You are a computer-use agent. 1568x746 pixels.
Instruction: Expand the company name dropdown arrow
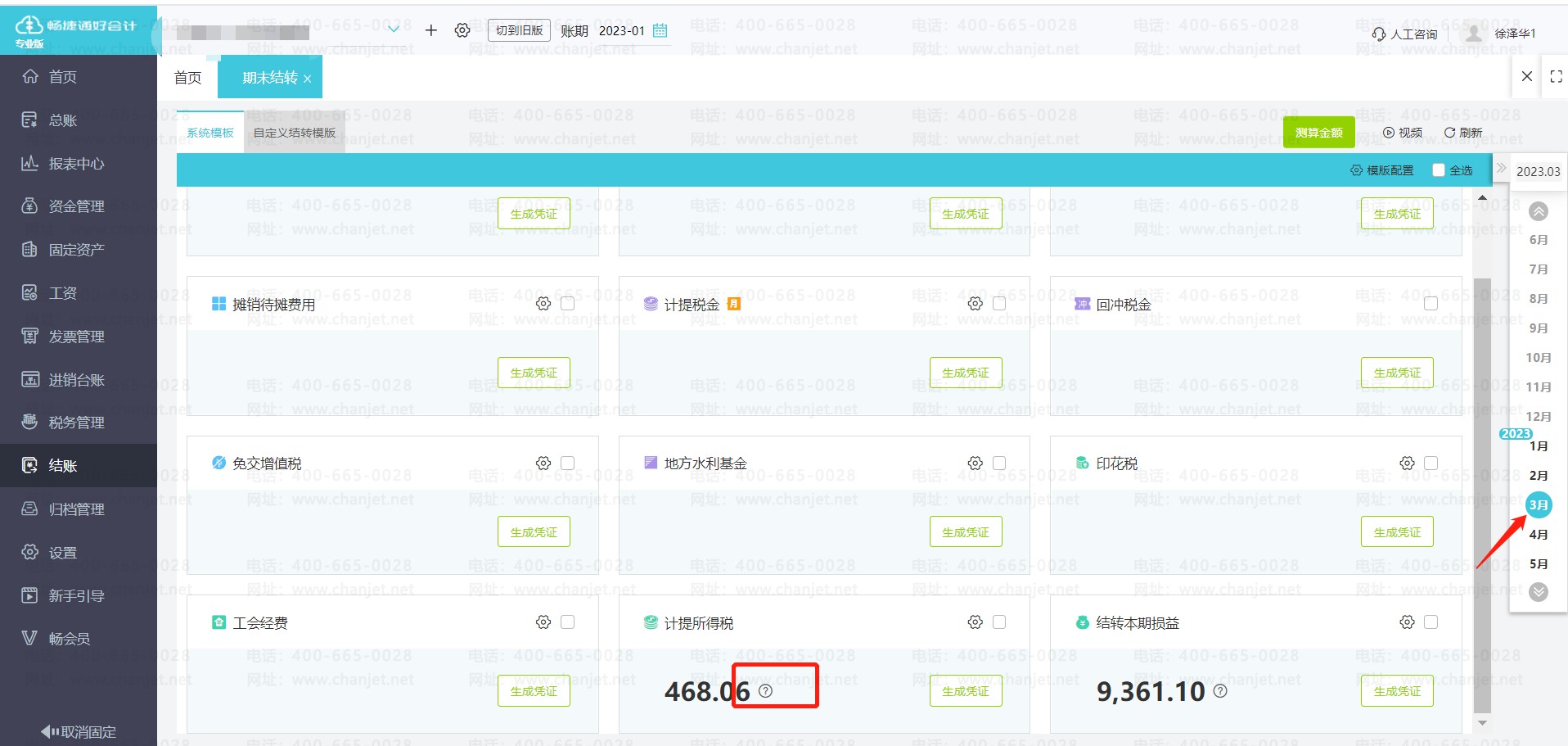394,29
